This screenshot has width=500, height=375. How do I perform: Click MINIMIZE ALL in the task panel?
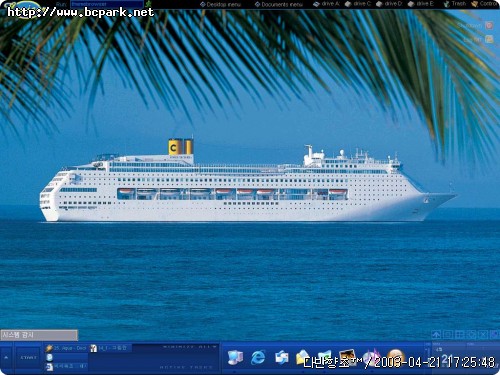coord(190,347)
